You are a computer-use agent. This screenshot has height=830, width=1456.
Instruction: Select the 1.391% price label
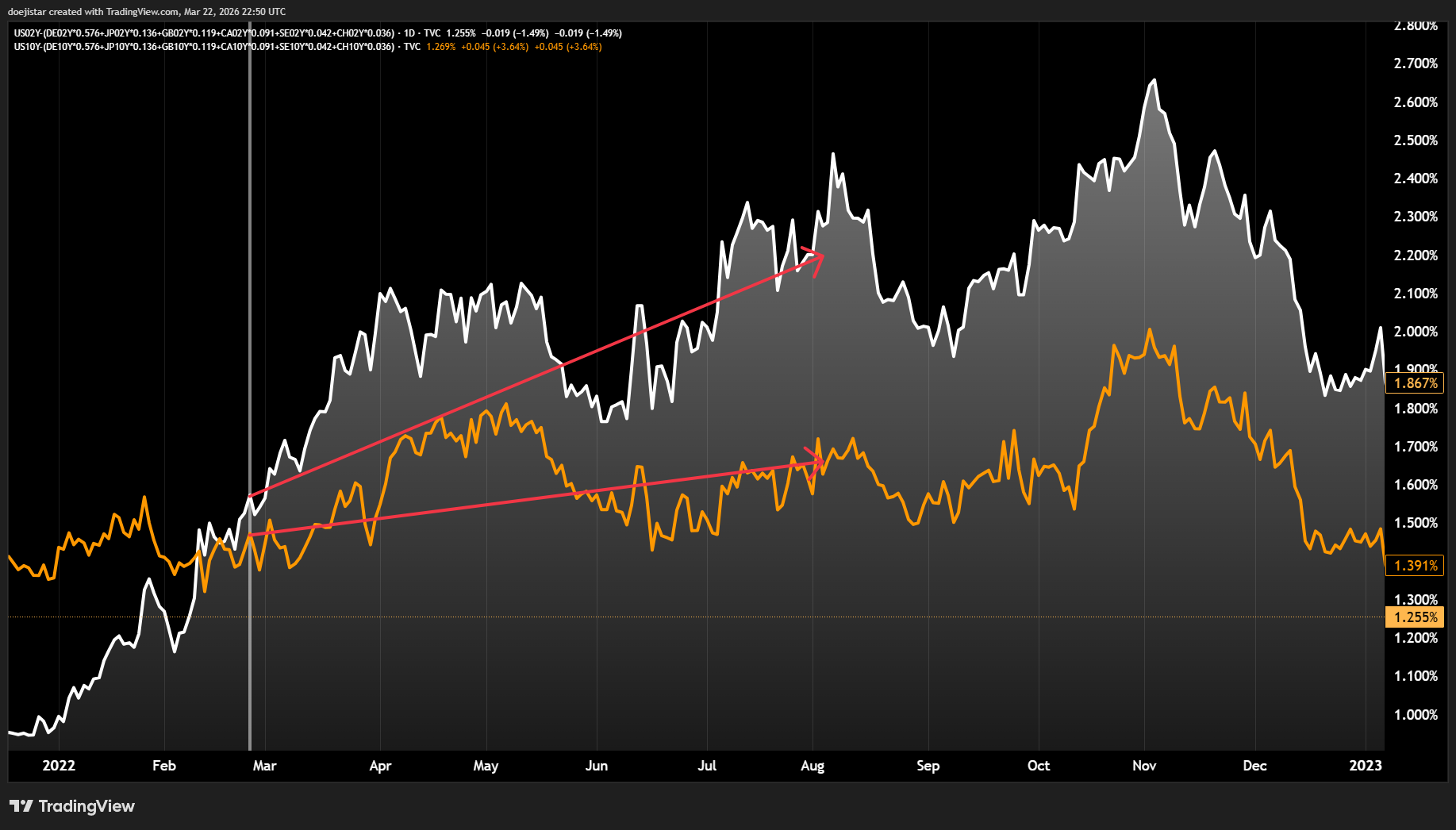1415,566
